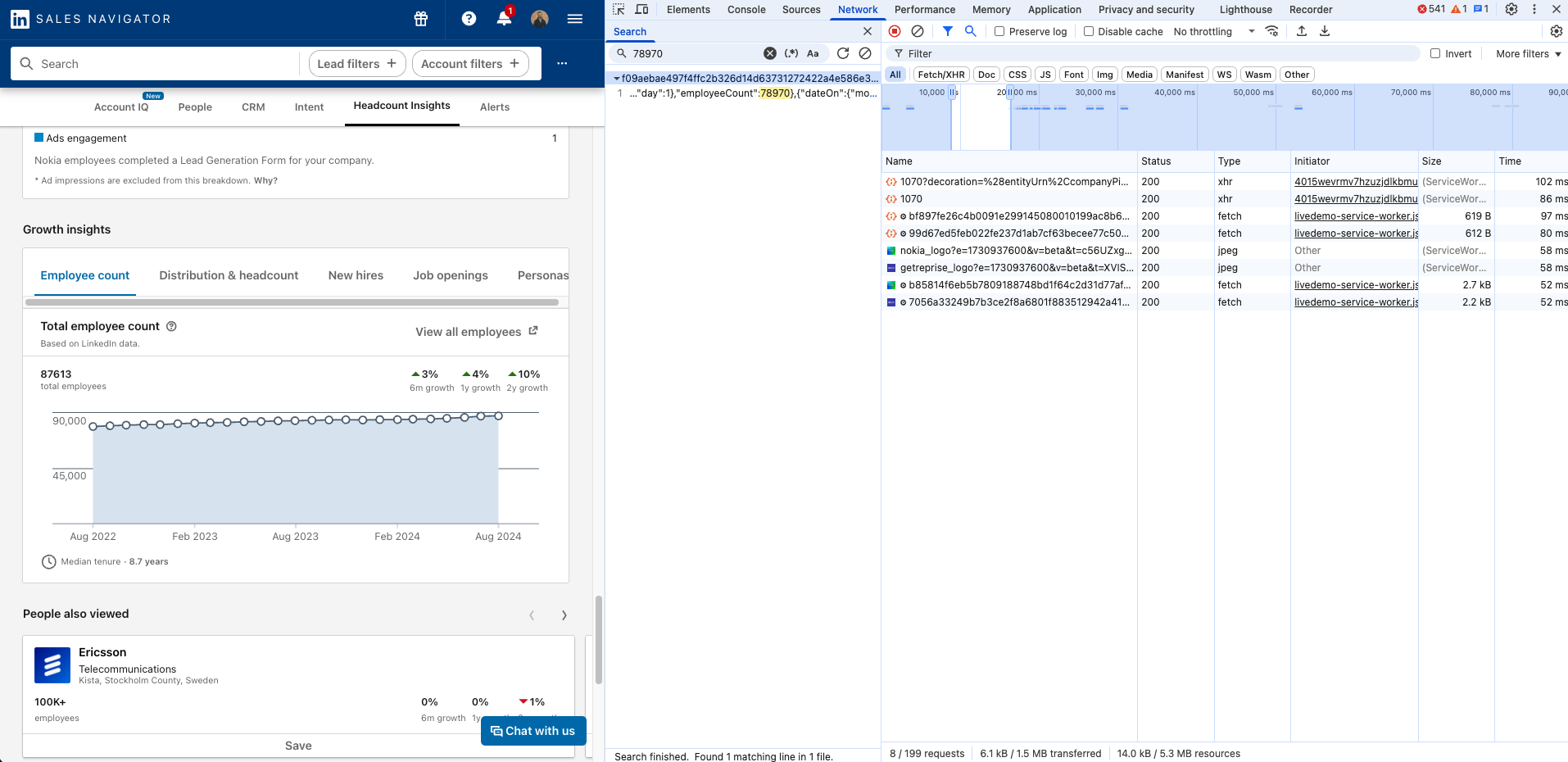The height and width of the screenshot is (762, 1568).
Task: Toggle match case Aa option
Action: (x=813, y=53)
